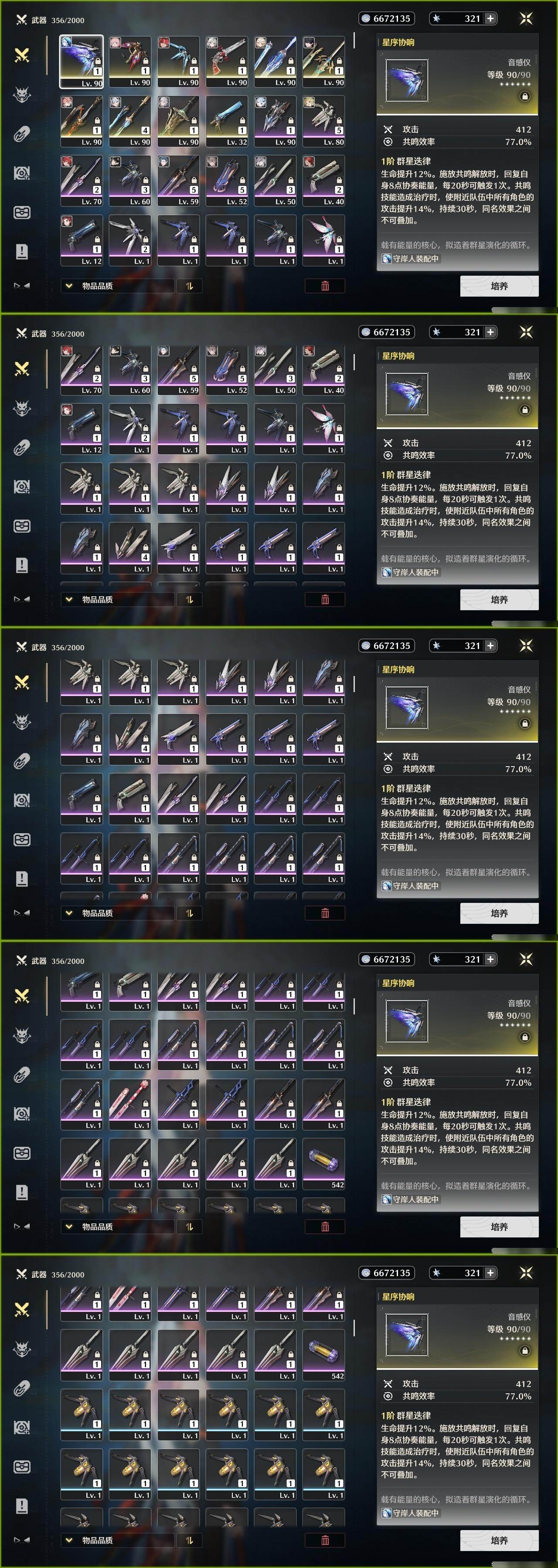Click 培养 button in bottommost screenshot
558x1568 pixels.
pos(499,1540)
